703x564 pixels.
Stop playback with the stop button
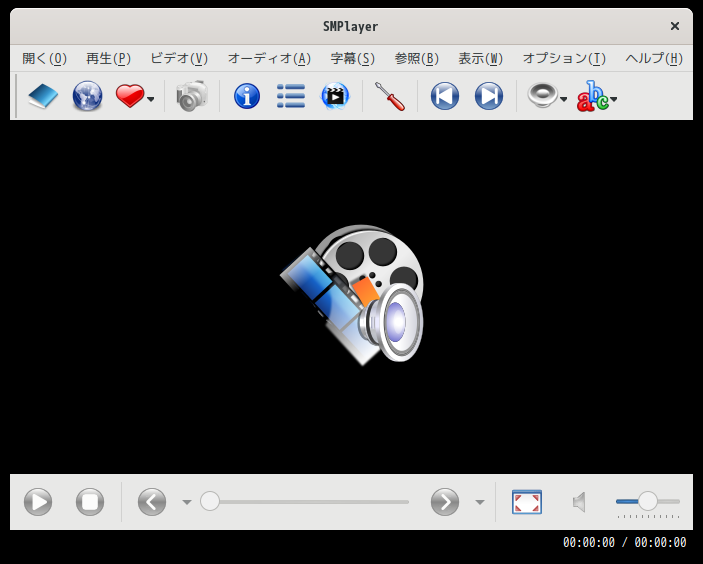(90, 502)
